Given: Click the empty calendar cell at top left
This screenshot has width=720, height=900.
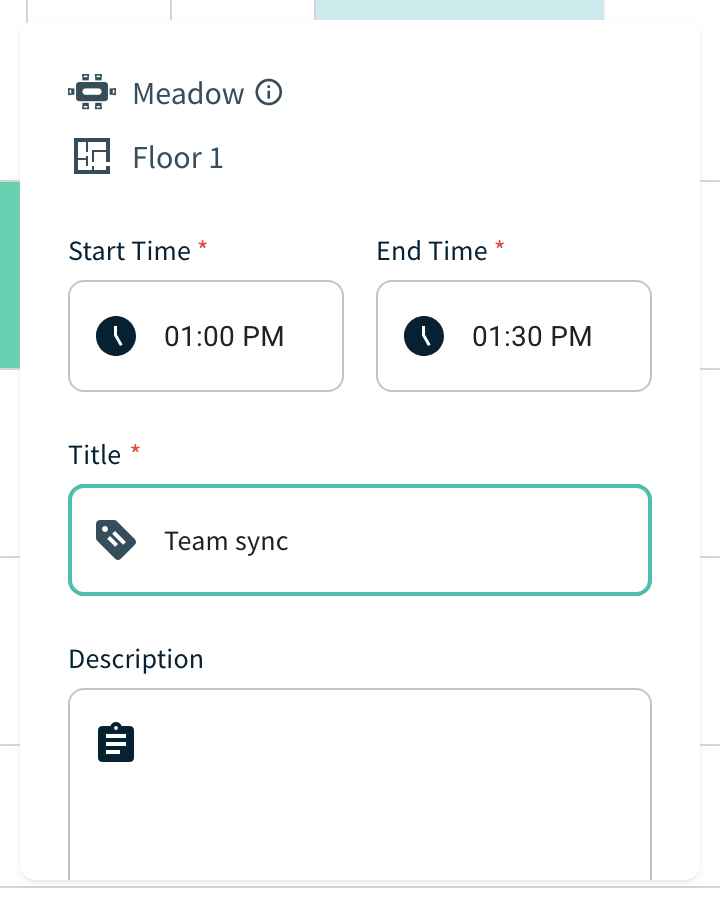Looking at the screenshot, I should click(x=99, y=10).
